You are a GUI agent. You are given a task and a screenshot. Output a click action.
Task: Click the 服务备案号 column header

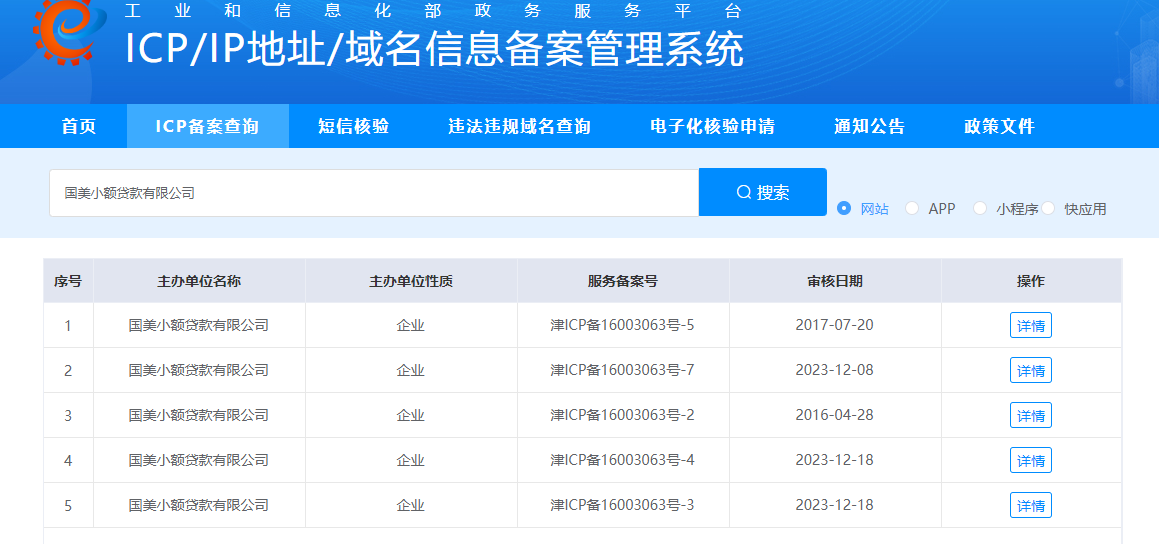(x=623, y=281)
